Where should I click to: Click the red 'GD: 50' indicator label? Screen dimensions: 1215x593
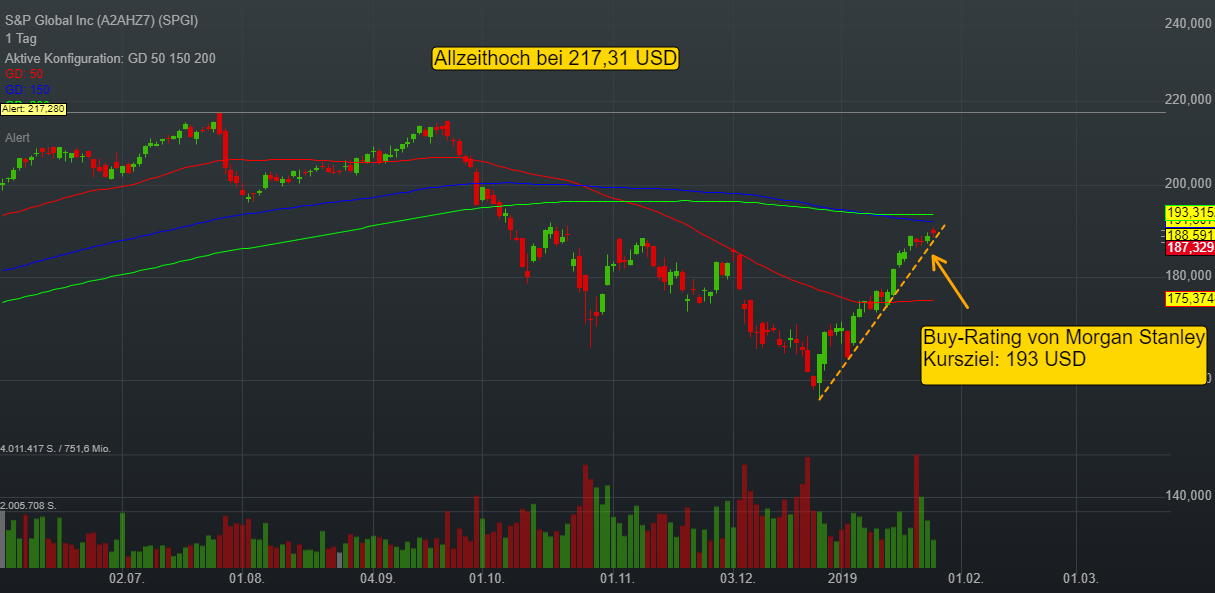click(24, 75)
